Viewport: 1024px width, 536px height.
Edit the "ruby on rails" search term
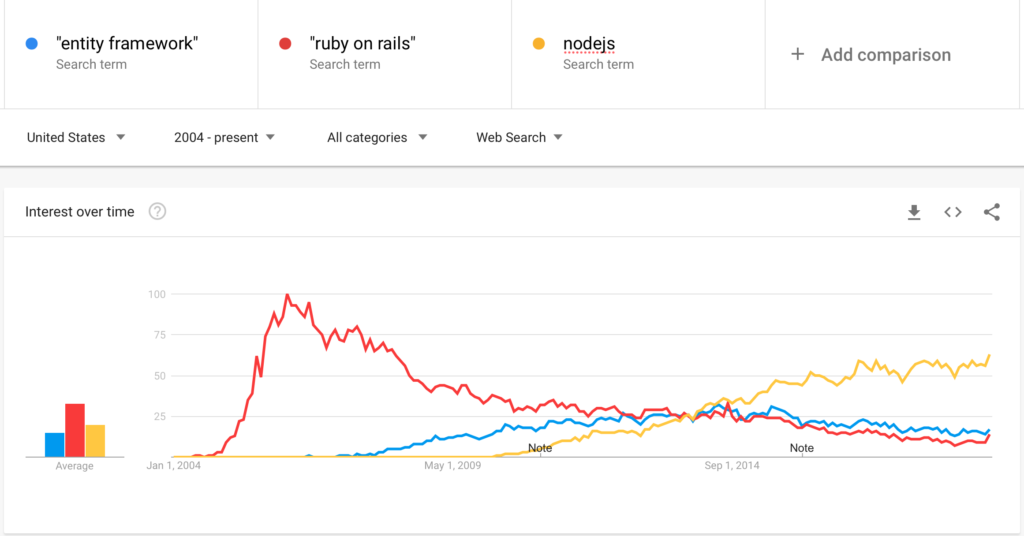(x=362, y=44)
